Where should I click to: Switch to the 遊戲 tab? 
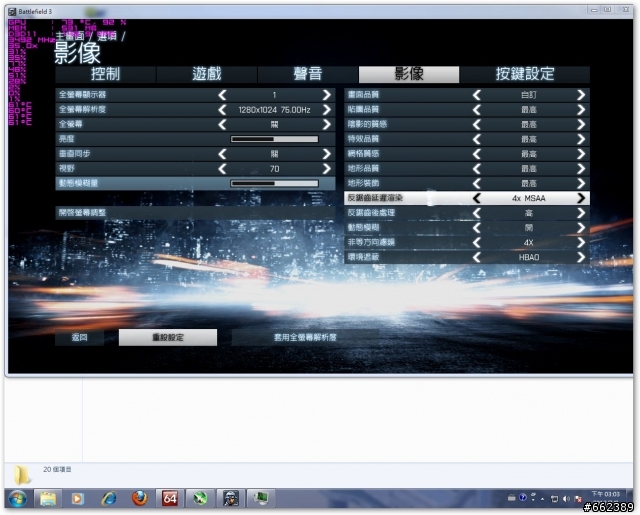pyautogui.click(x=207, y=74)
